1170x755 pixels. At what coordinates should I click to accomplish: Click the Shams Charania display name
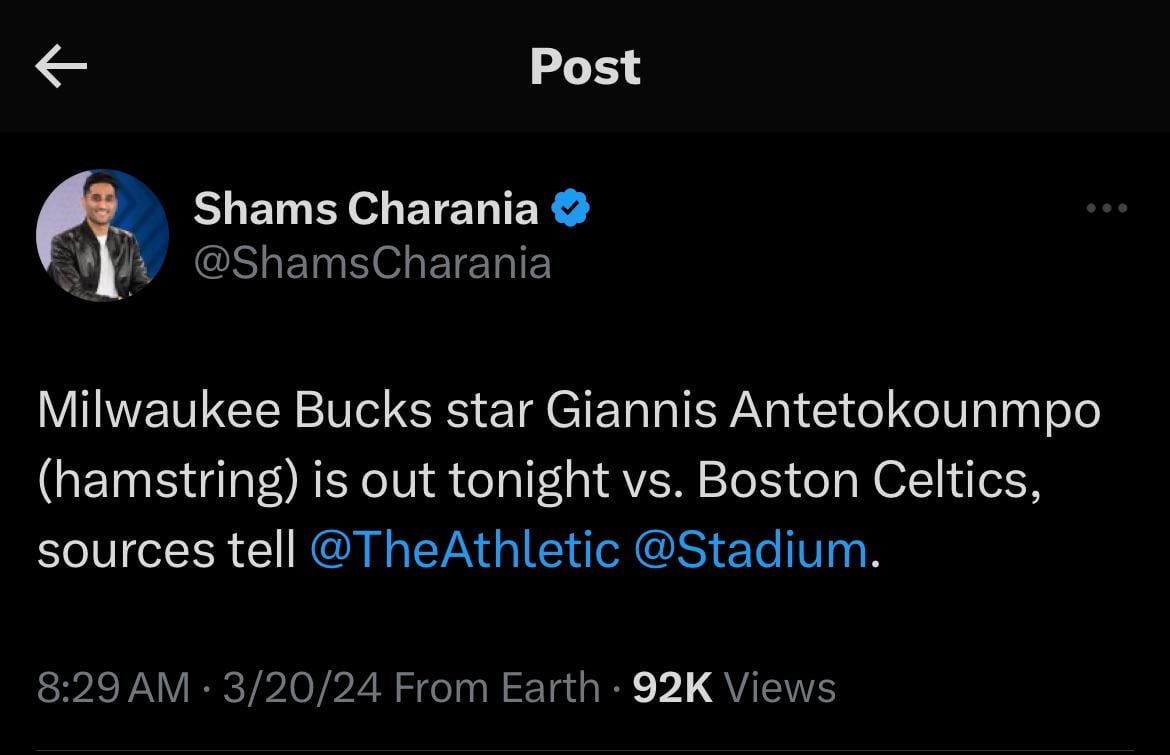tap(366, 209)
